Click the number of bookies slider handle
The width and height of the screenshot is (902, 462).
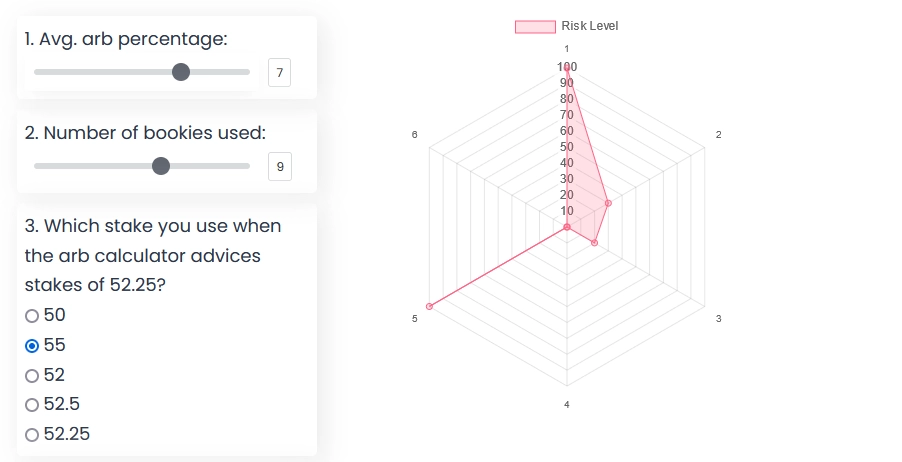161,166
